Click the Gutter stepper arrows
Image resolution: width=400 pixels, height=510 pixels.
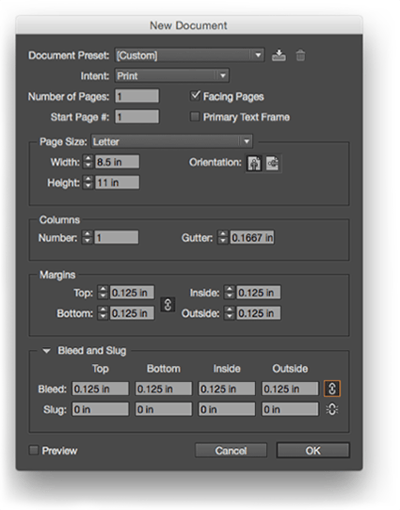(223, 238)
